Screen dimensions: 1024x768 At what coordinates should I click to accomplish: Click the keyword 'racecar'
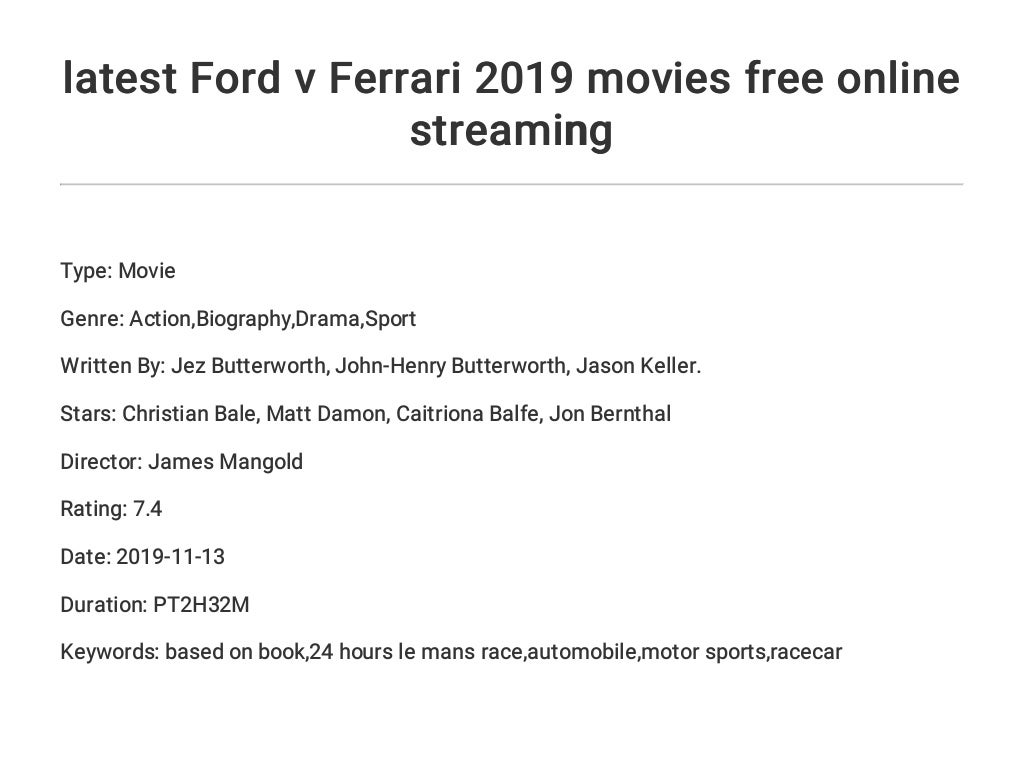(806, 652)
